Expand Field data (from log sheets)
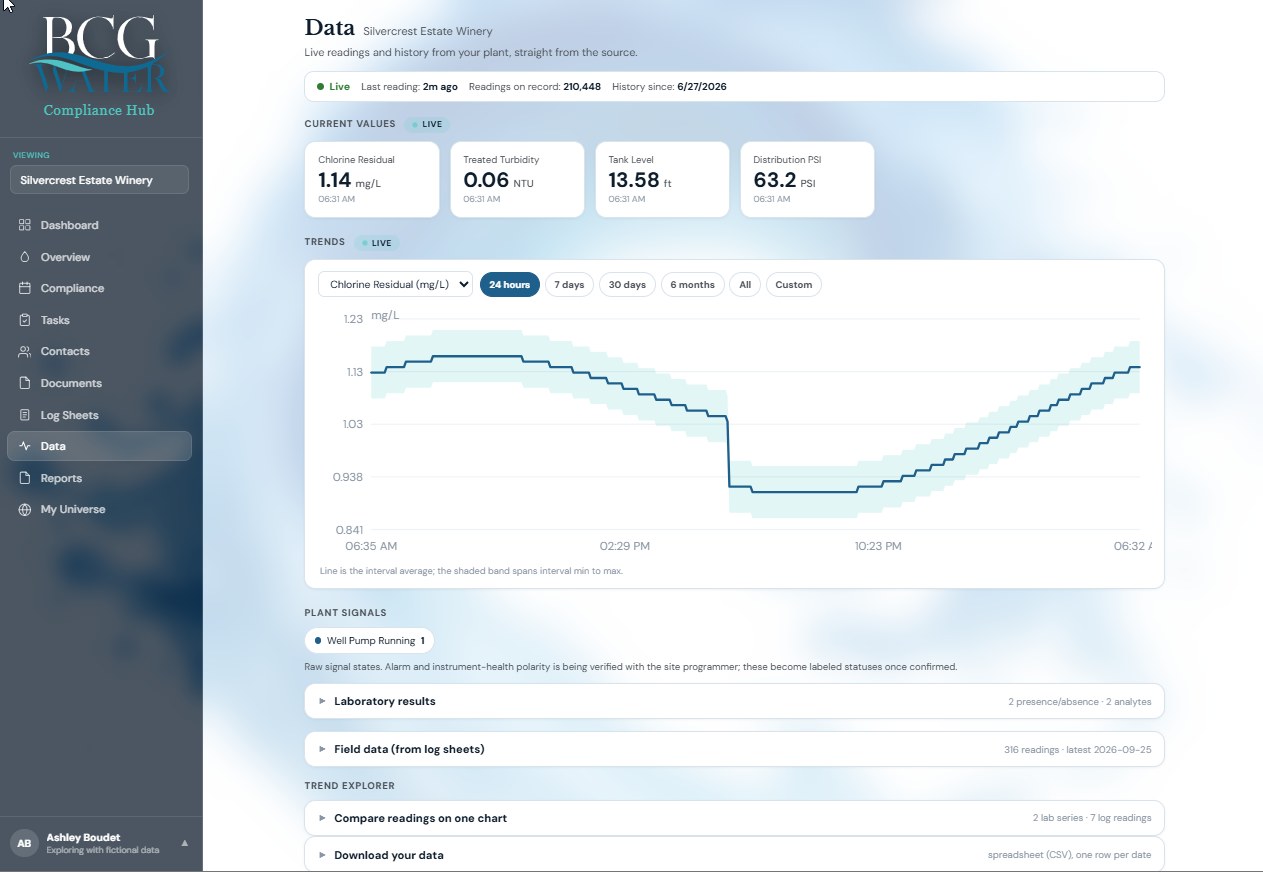The image size is (1263, 872). click(x=734, y=749)
